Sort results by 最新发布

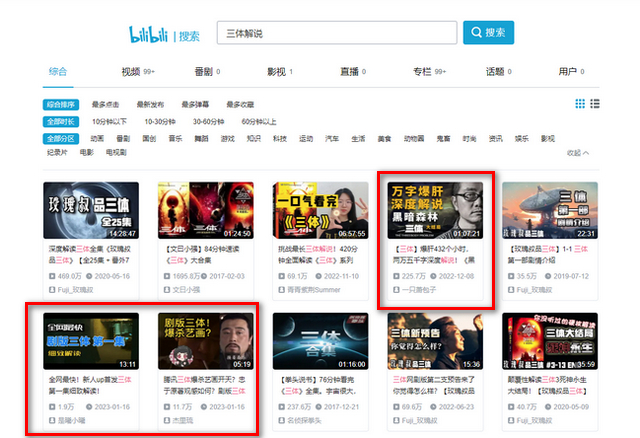150,104
